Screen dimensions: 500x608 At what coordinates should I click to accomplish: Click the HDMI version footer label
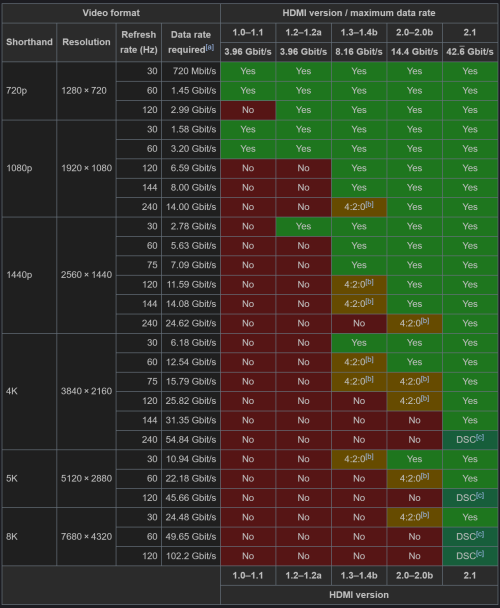coord(359,595)
